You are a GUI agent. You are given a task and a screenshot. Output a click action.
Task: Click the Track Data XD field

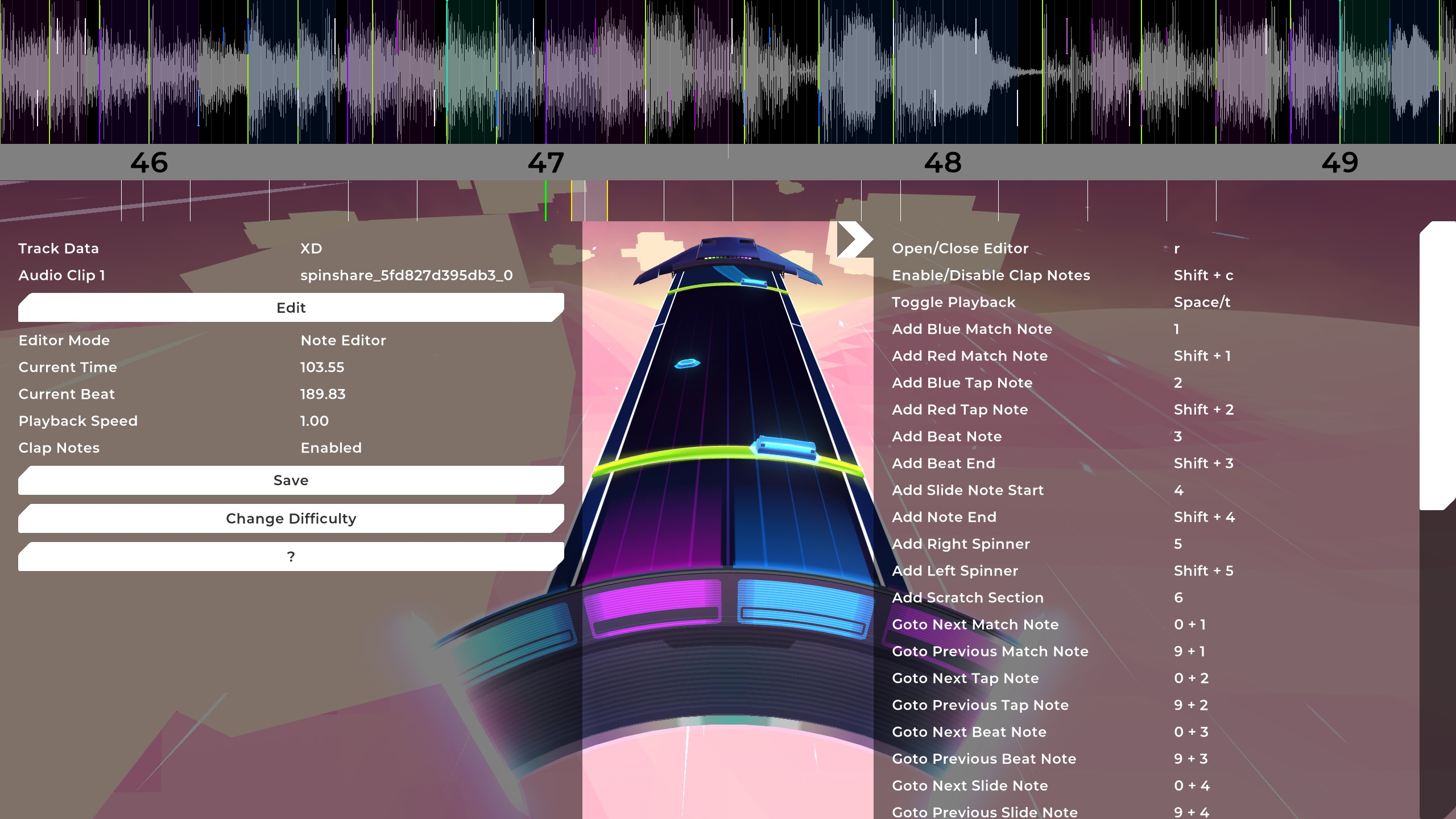[311, 249]
